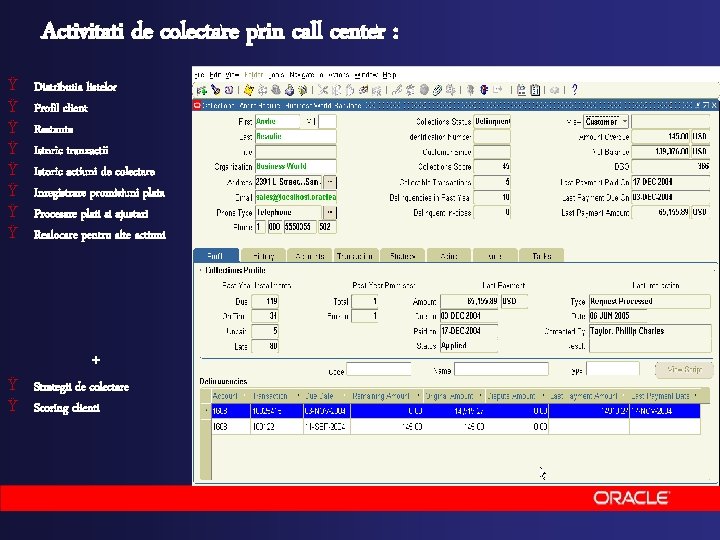720x540 pixels.
Task: Switch to the Notes tab
Action: point(495,256)
